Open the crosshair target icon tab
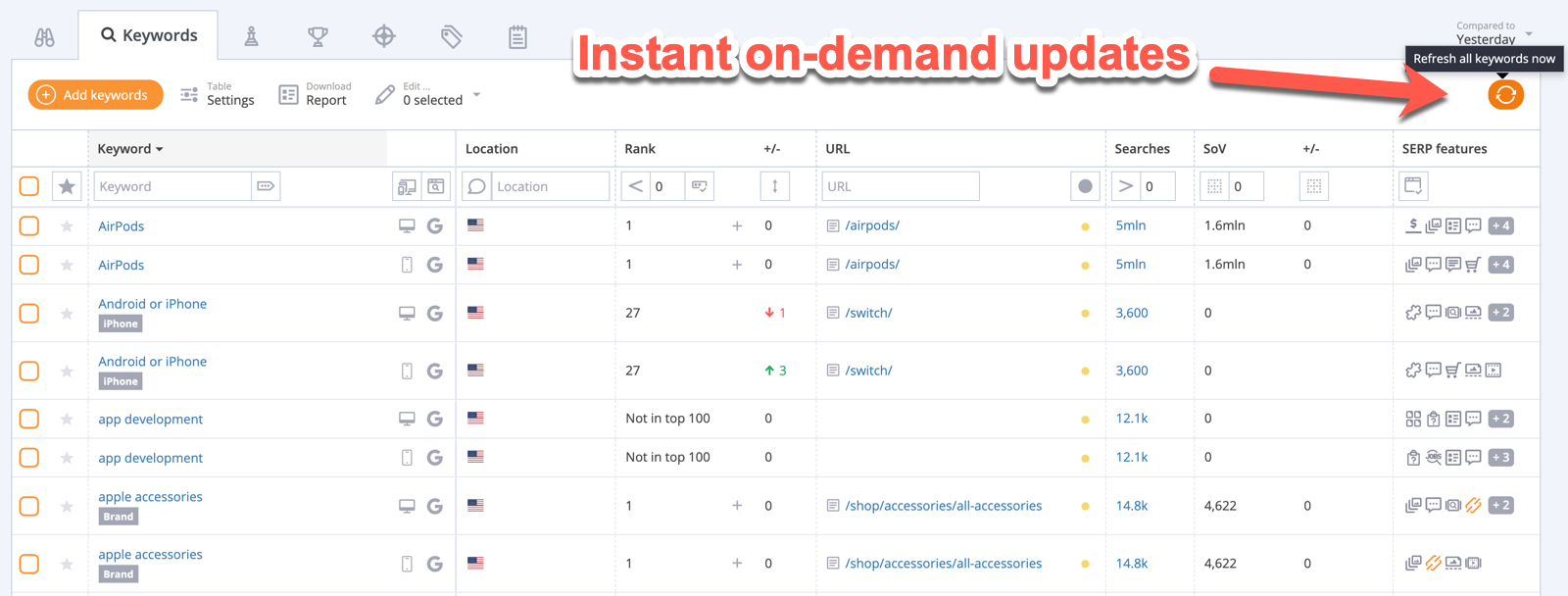This screenshot has height=596, width=1568. (384, 37)
